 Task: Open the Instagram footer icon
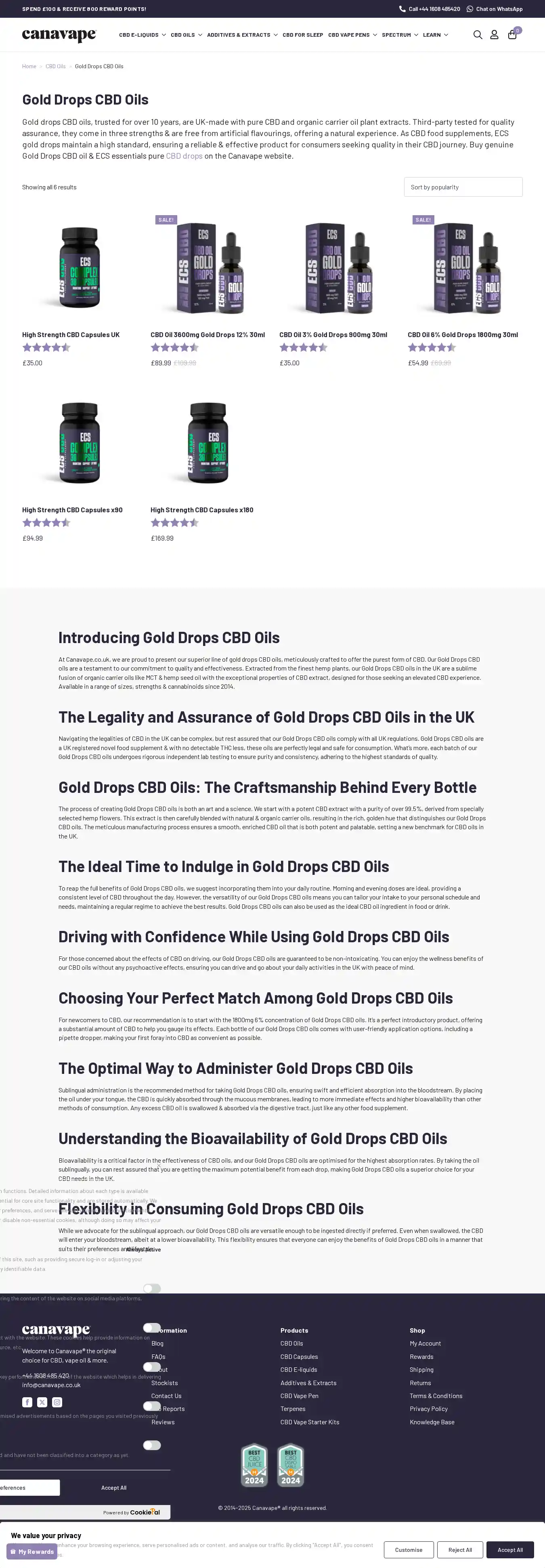tap(57, 1402)
